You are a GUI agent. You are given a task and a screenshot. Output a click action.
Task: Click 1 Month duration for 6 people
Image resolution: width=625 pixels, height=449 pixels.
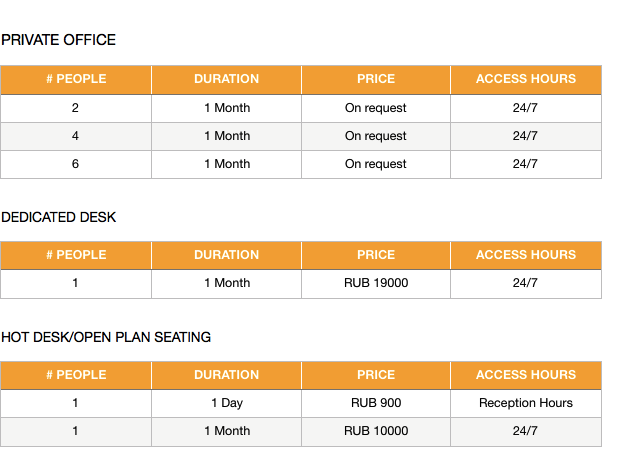point(226,164)
